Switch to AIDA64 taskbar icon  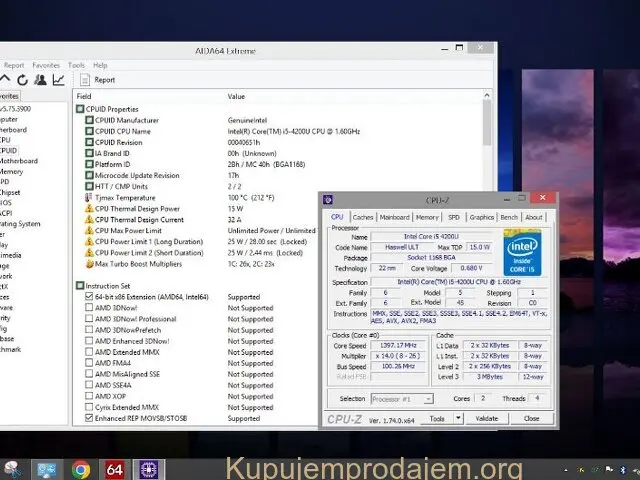(114, 469)
